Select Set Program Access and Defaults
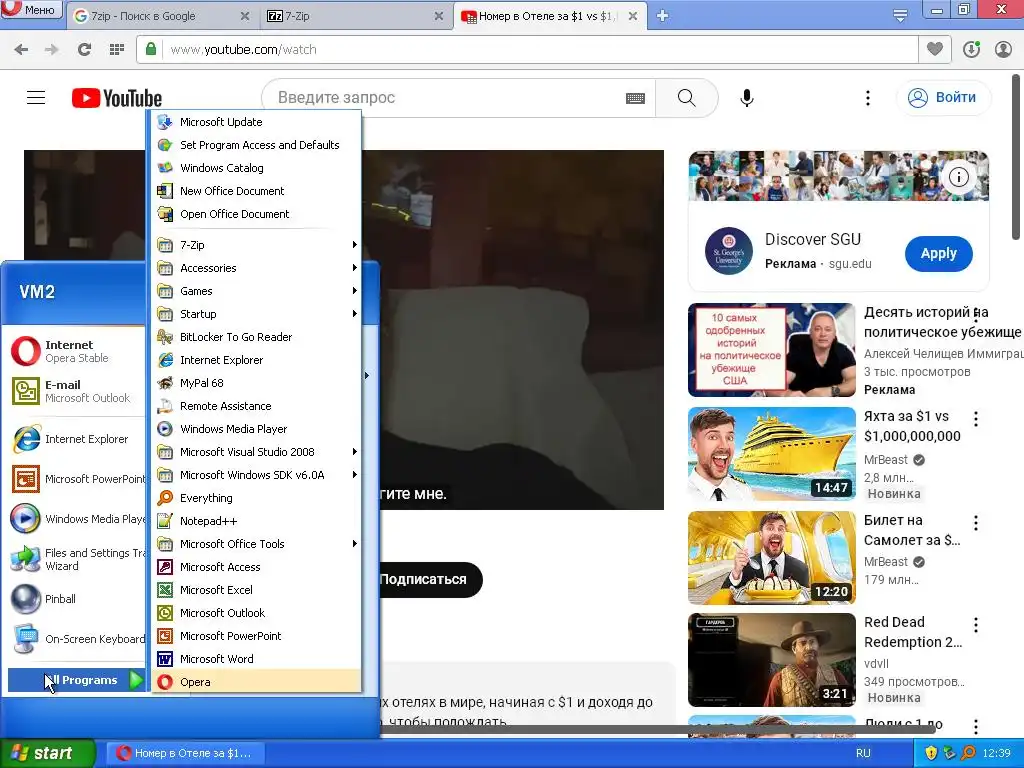The image size is (1024, 768). point(257,145)
